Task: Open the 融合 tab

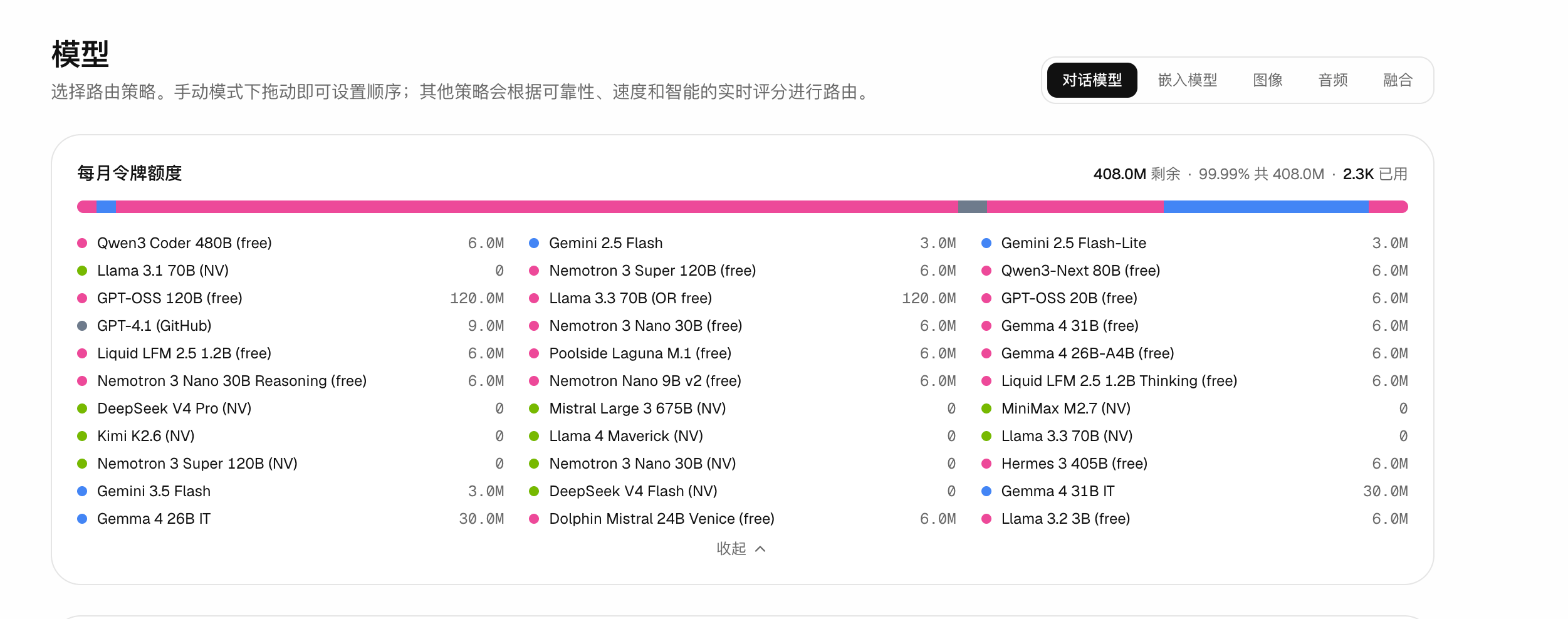Action: (x=1398, y=80)
